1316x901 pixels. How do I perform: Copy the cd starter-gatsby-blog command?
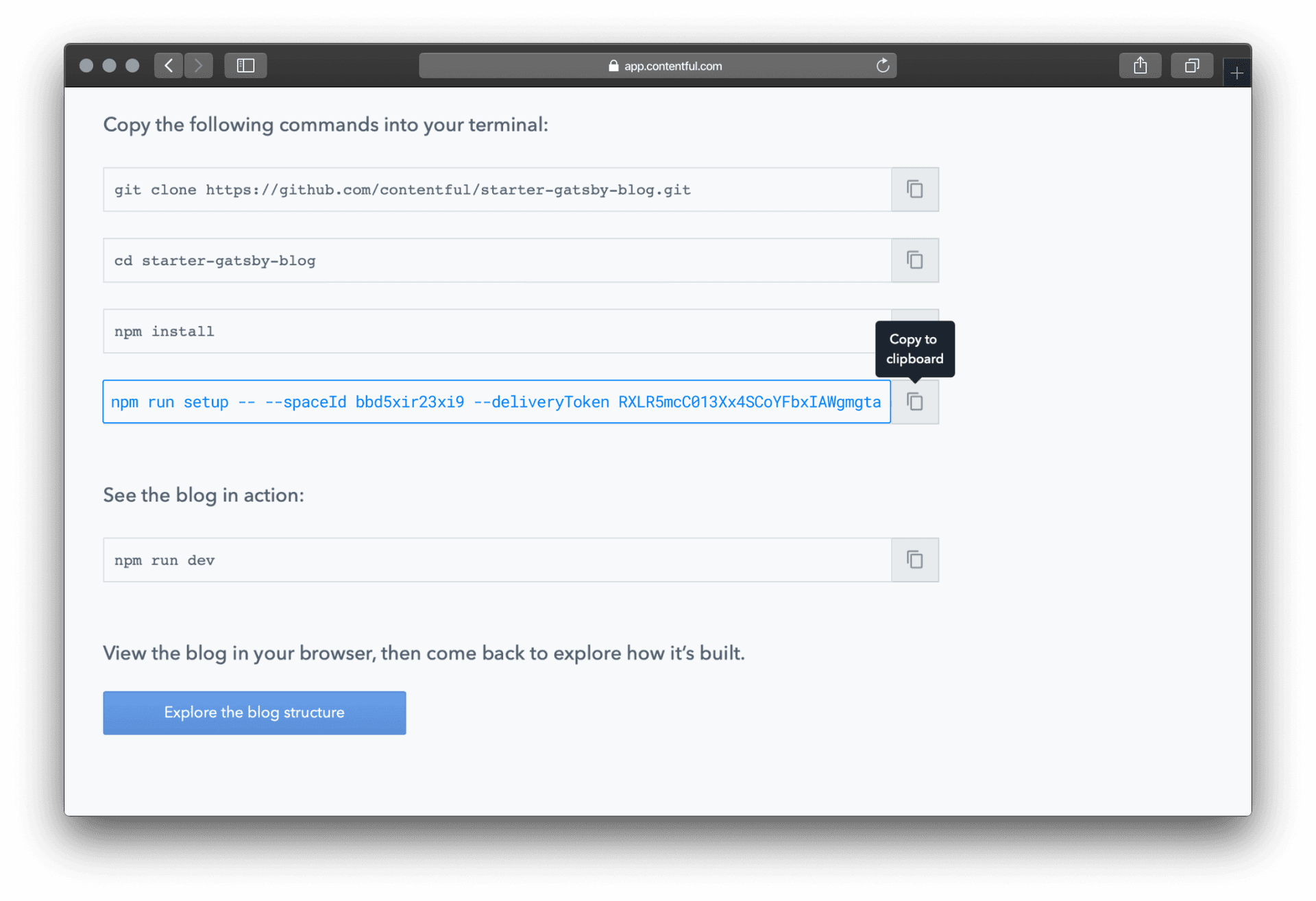click(914, 260)
